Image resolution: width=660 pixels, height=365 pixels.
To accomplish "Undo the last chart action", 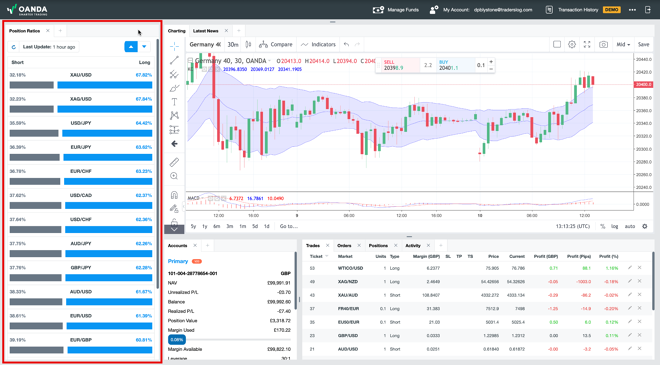I will pos(346,44).
